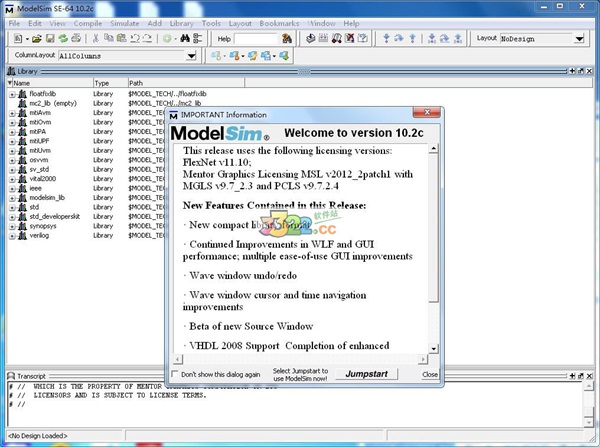The image size is (600, 447).
Task: Open the Bookmarks menu
Action: coord(280,22)
